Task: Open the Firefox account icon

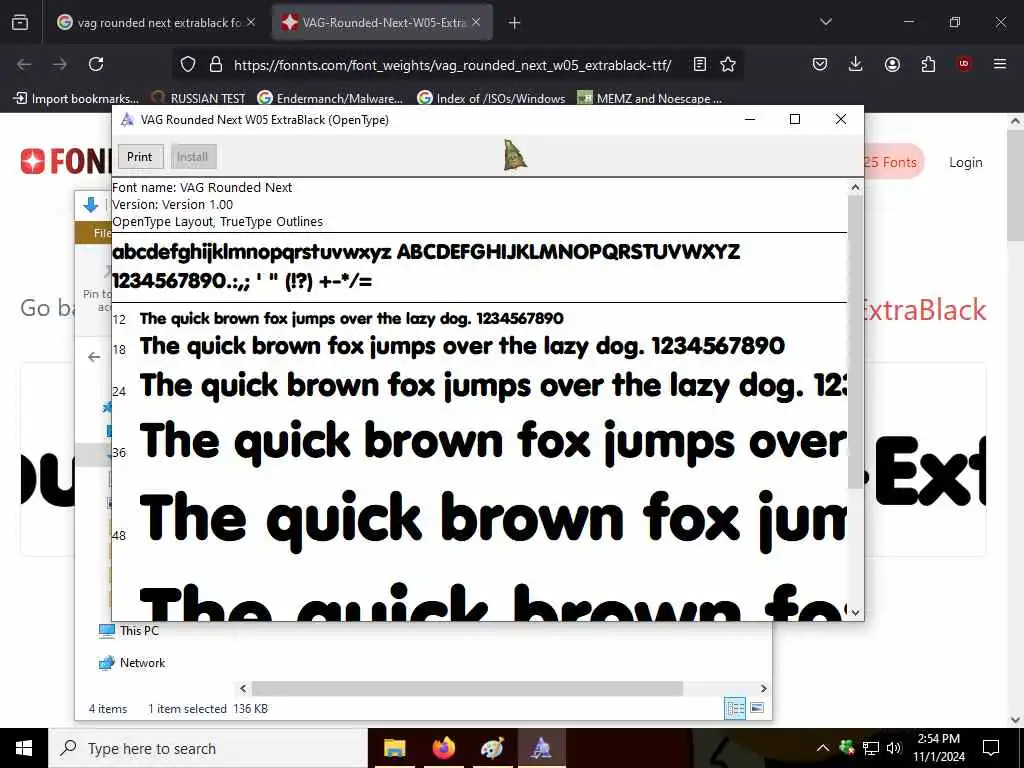Action: 892,64
